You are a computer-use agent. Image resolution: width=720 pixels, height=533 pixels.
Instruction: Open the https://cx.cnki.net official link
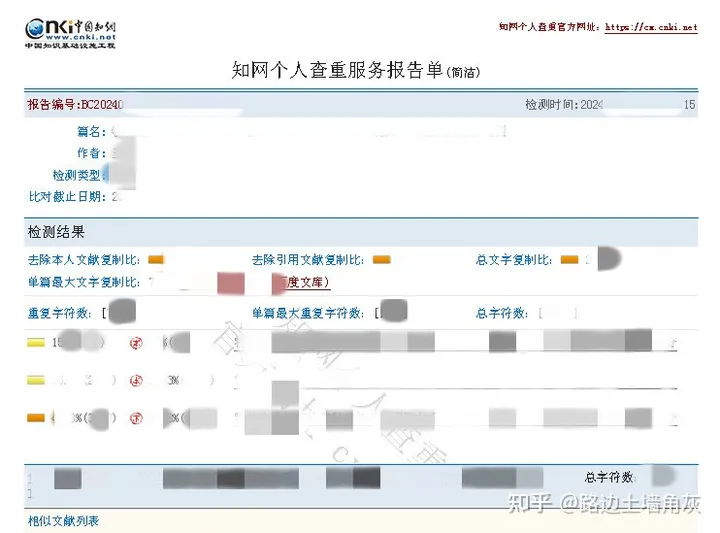coord(651,28)
